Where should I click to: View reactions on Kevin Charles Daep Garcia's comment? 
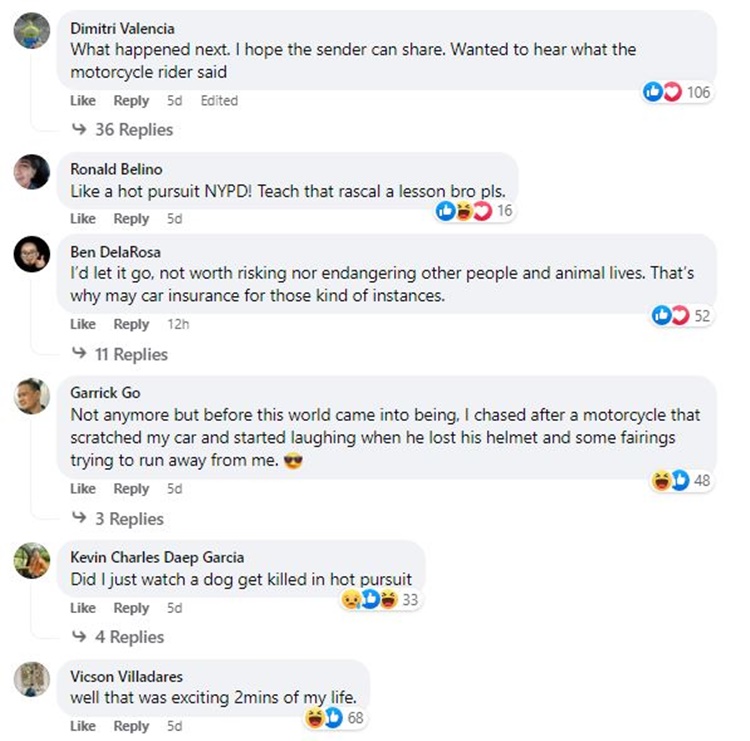click(x=379, y=600)
